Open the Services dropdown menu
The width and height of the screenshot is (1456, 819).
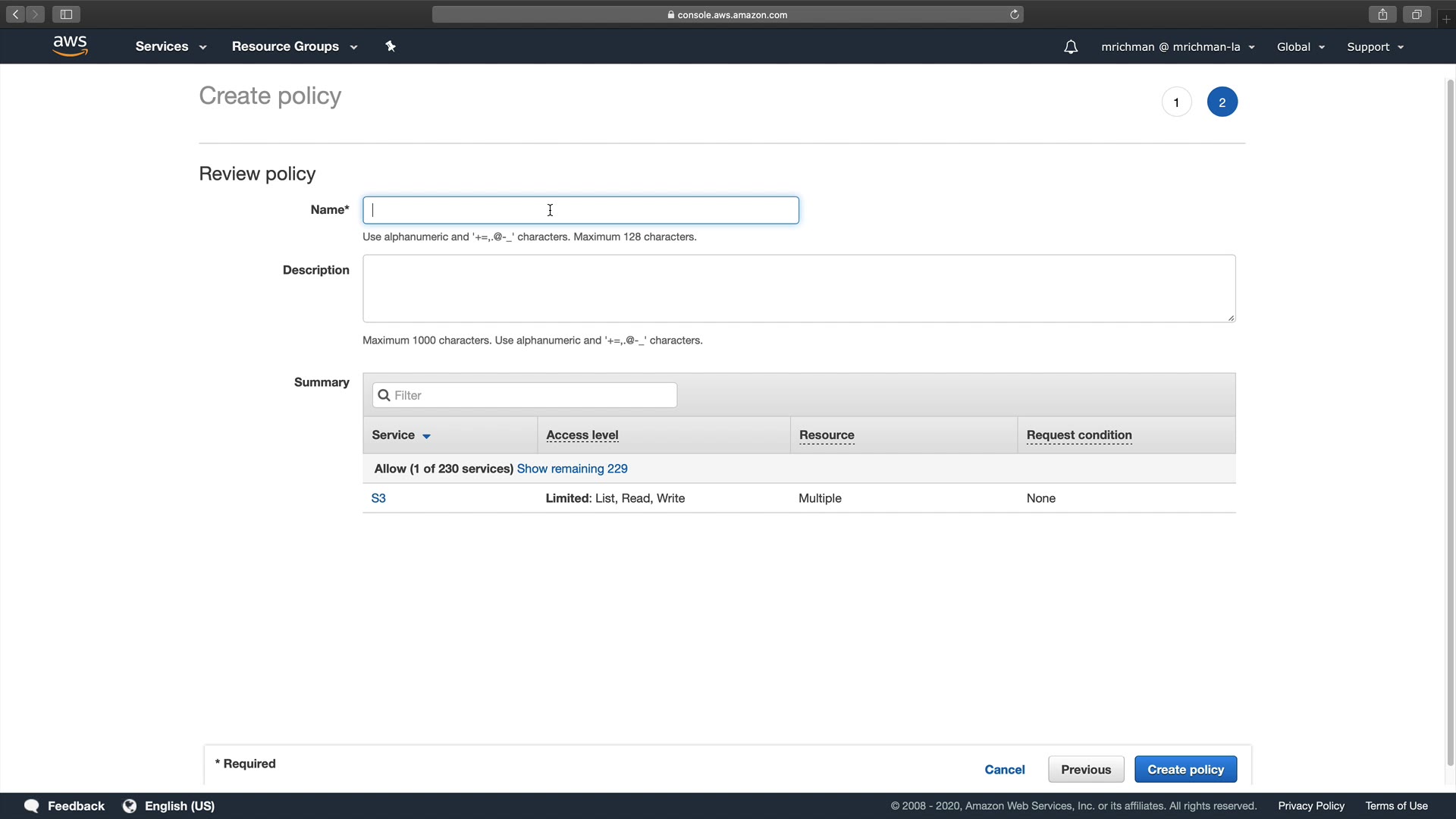(x=171, y=46)
